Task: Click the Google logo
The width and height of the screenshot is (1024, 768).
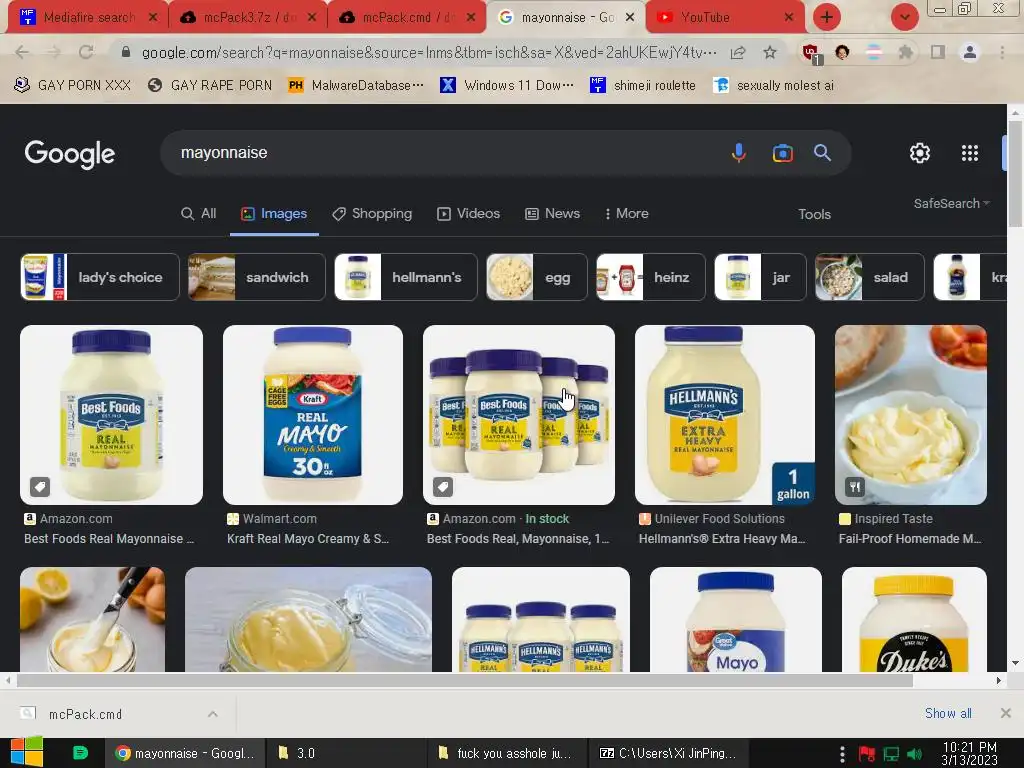Action: 70,154
